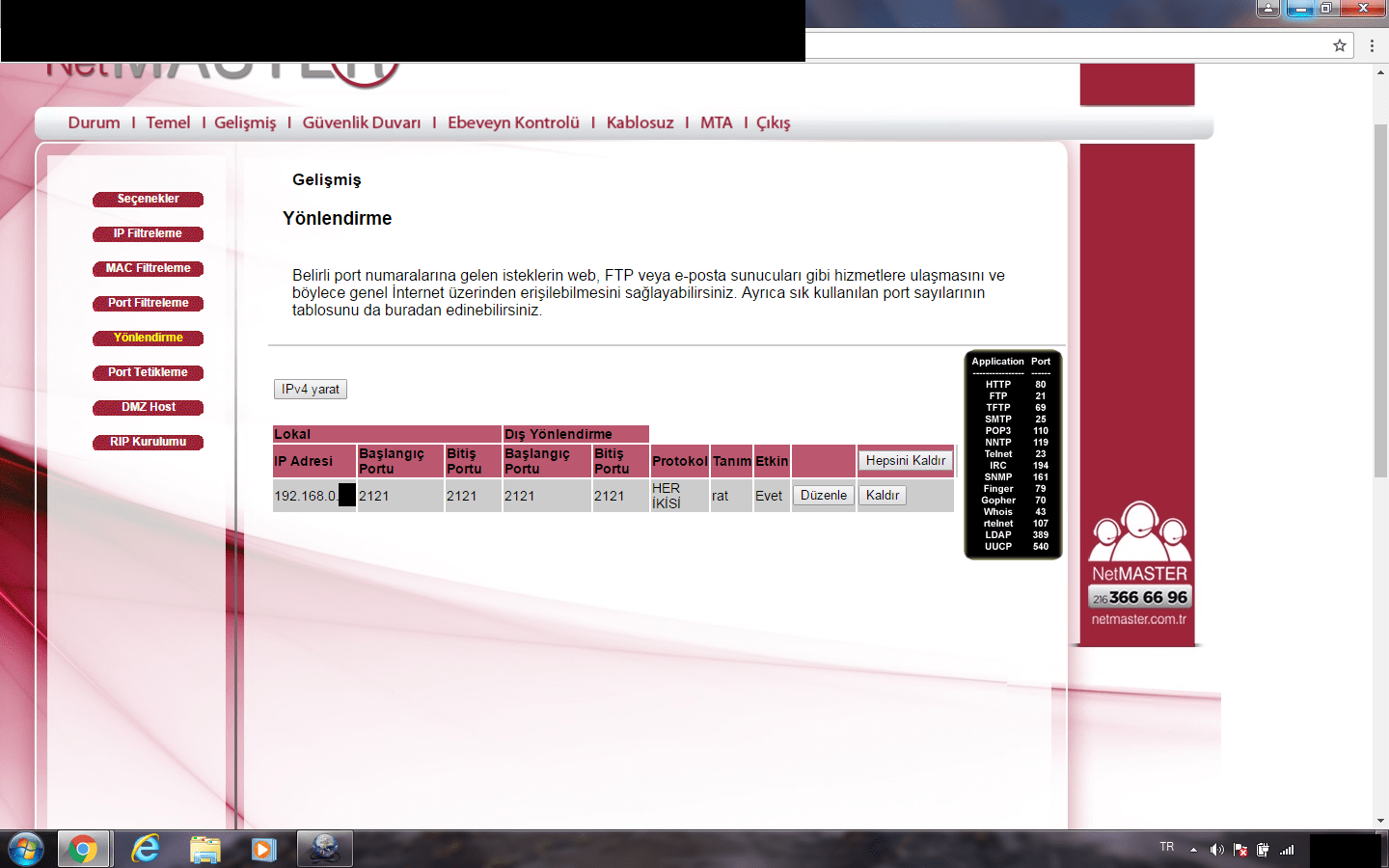
Task: Click the Tanım column header
Action: 731,461
